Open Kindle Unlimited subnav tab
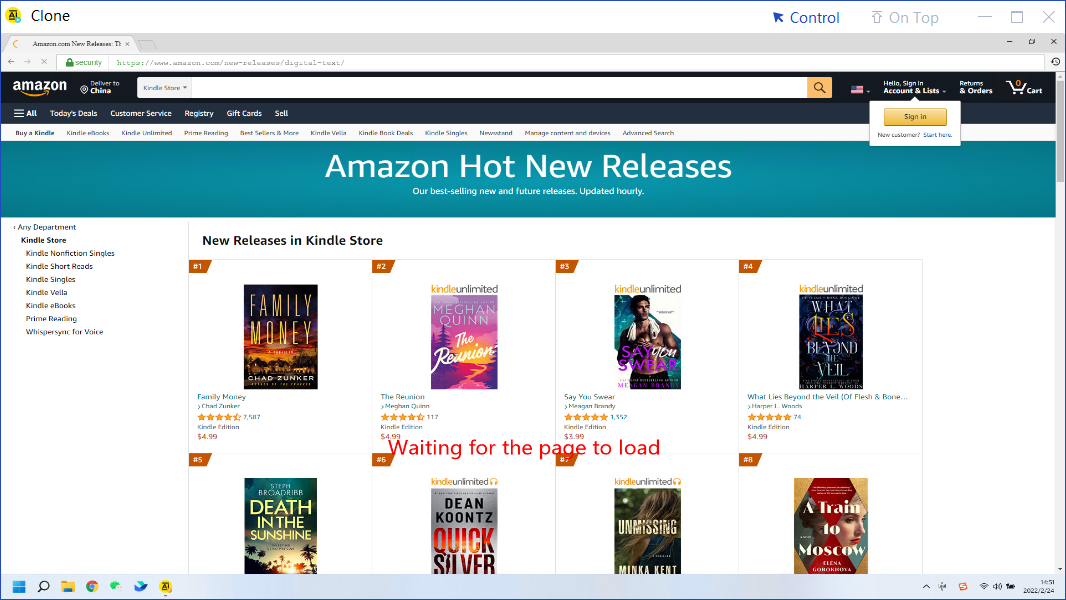Screen dimensions: 1066x600 147,133
